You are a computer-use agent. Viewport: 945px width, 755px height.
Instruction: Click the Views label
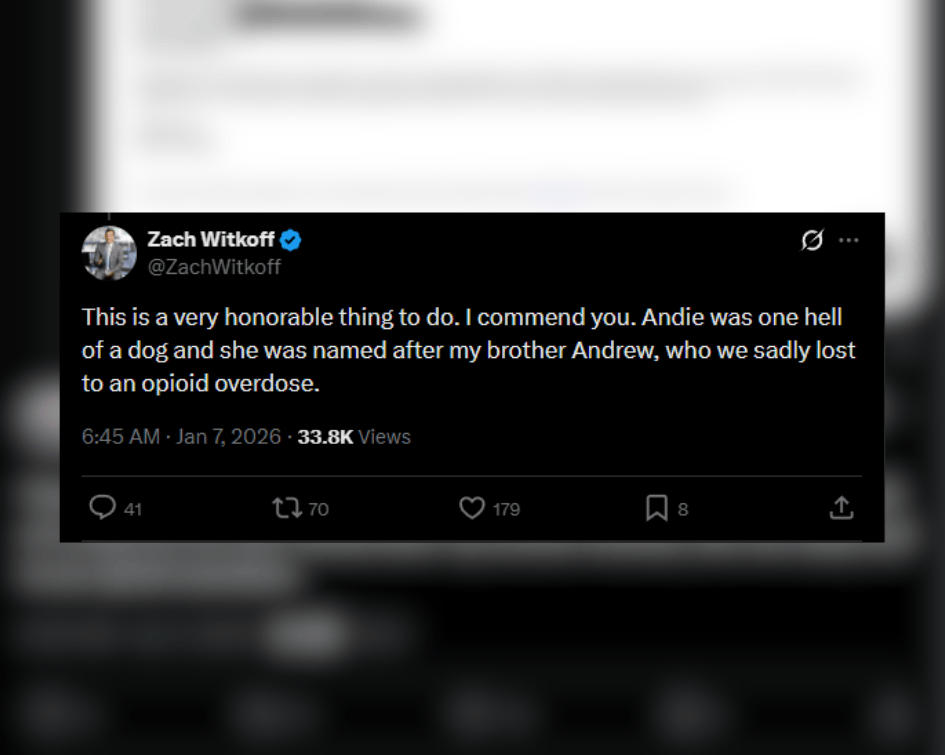coord(385,437)
